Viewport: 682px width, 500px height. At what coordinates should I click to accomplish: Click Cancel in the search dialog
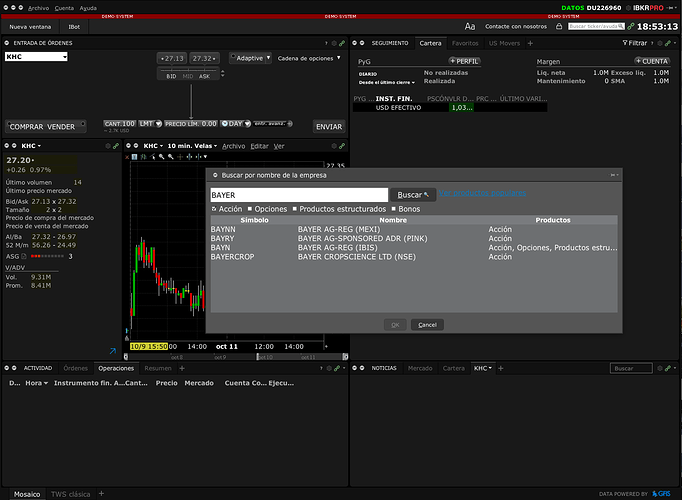tap(427, 325)
